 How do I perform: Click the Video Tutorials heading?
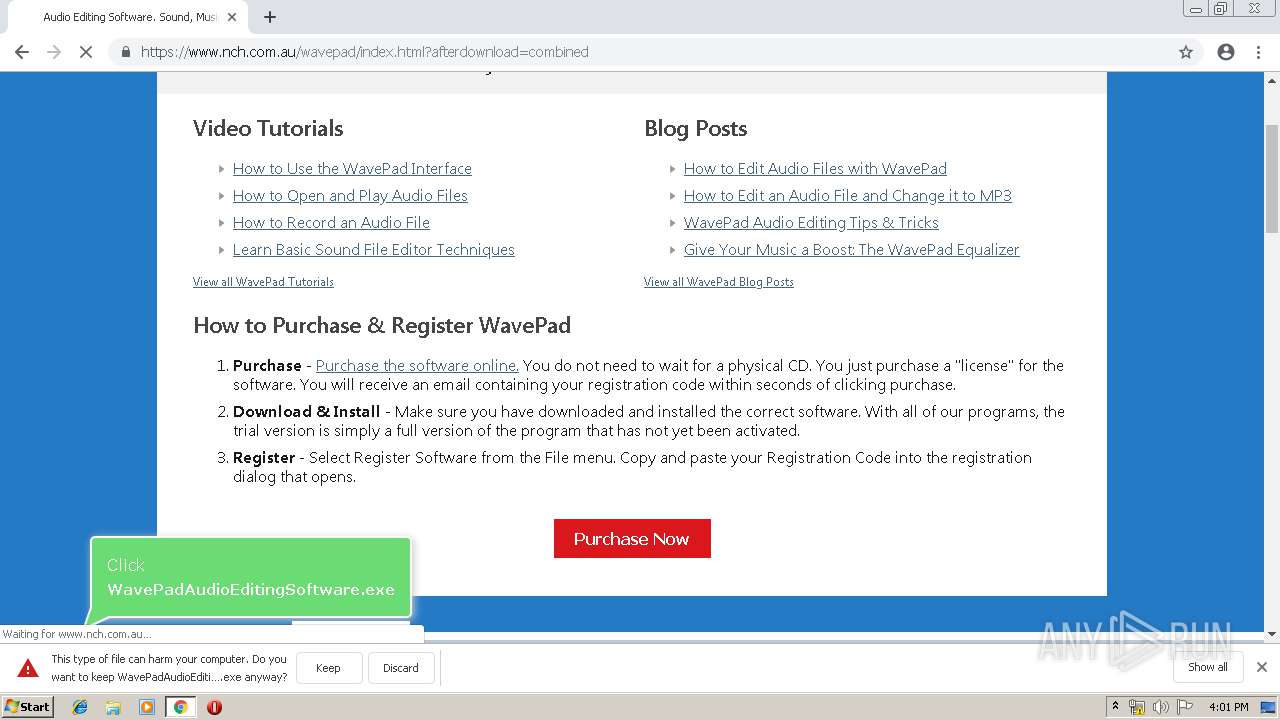point(268,128)
